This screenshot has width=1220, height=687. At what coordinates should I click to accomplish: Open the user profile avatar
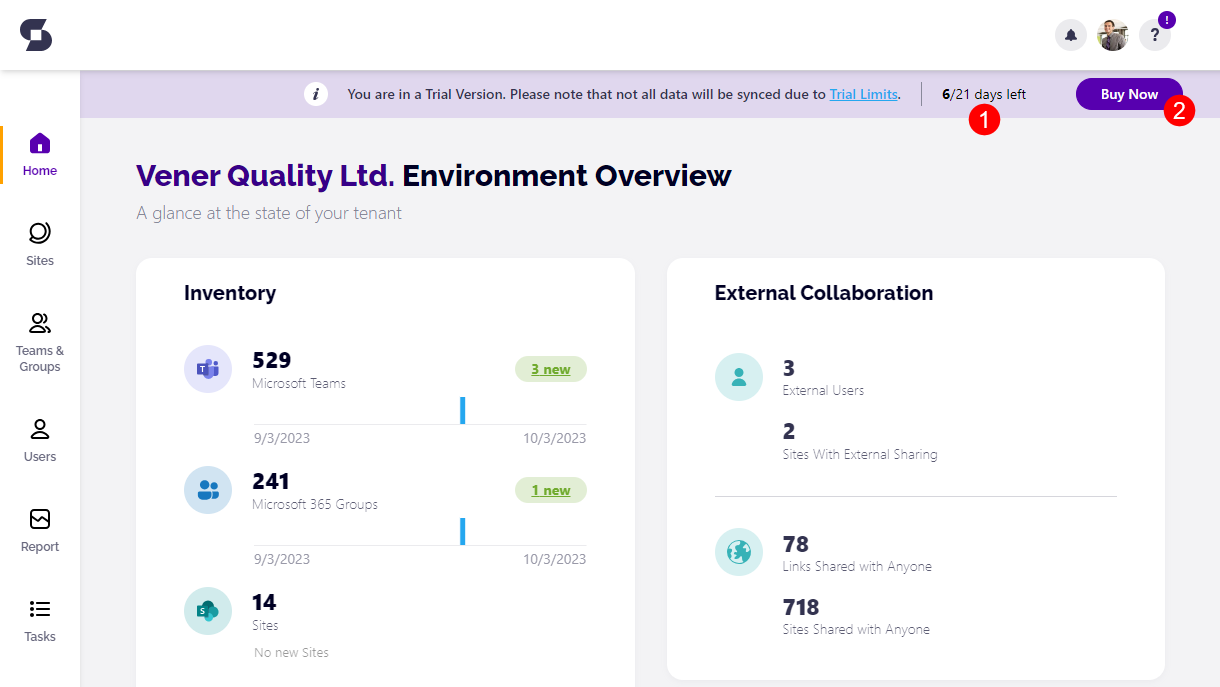coord(1112,36)
